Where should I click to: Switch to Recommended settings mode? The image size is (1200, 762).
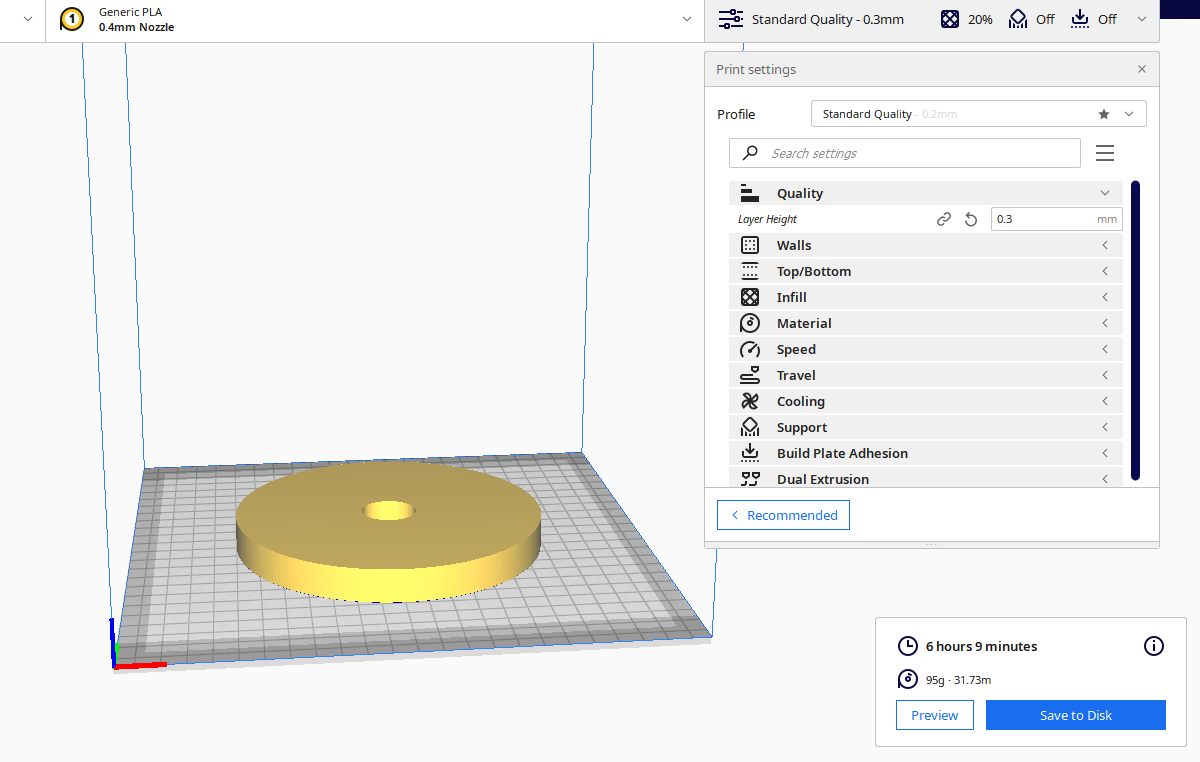pos(783,515)
